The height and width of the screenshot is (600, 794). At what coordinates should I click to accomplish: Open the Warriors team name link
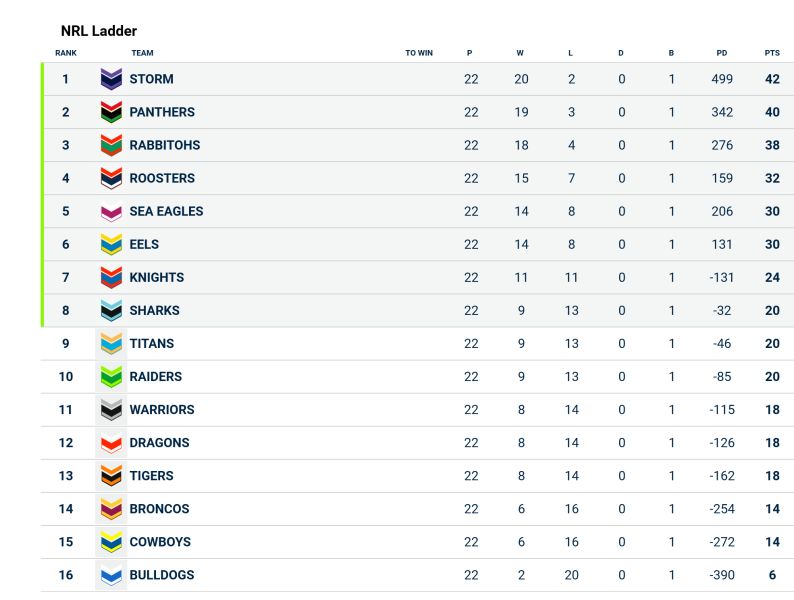[162, 410]
